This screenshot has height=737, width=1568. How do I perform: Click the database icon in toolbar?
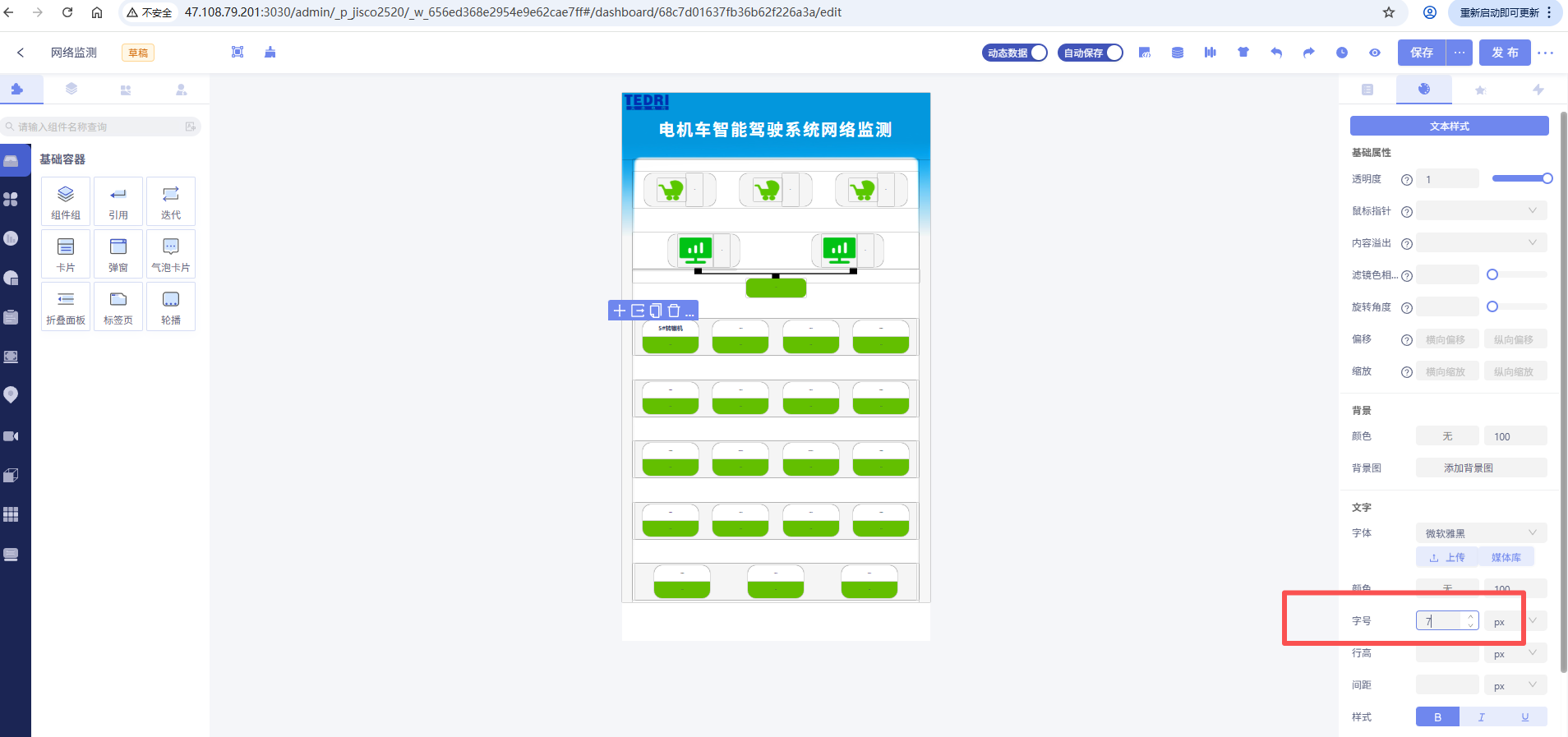point(1178,53)
